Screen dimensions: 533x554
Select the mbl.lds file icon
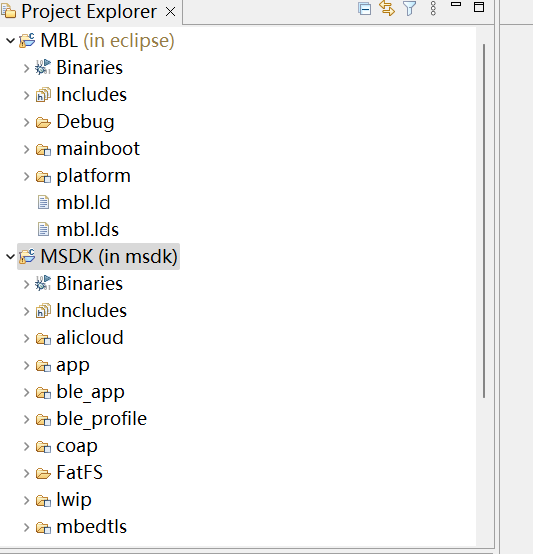click(43, 230)
